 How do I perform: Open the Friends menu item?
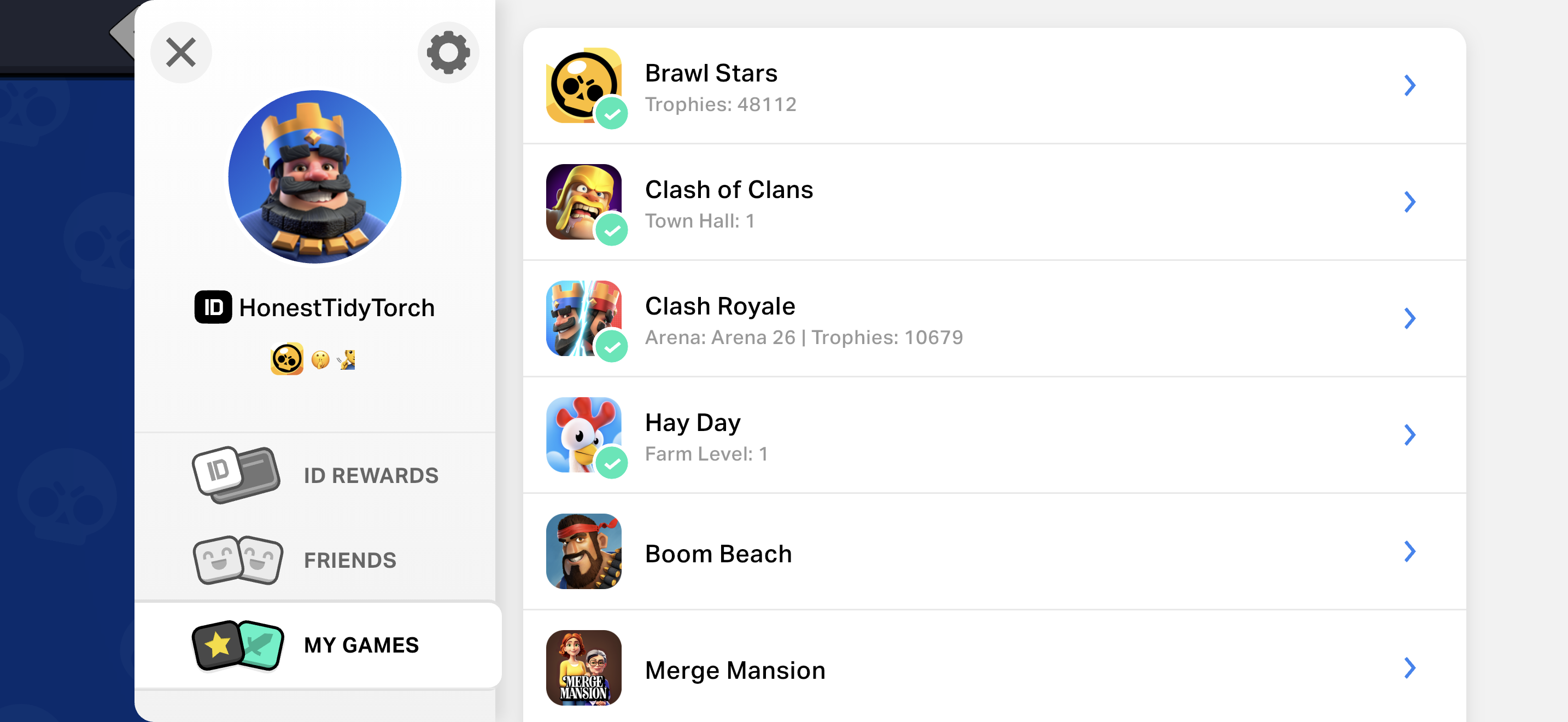click(x=315, y=560)
